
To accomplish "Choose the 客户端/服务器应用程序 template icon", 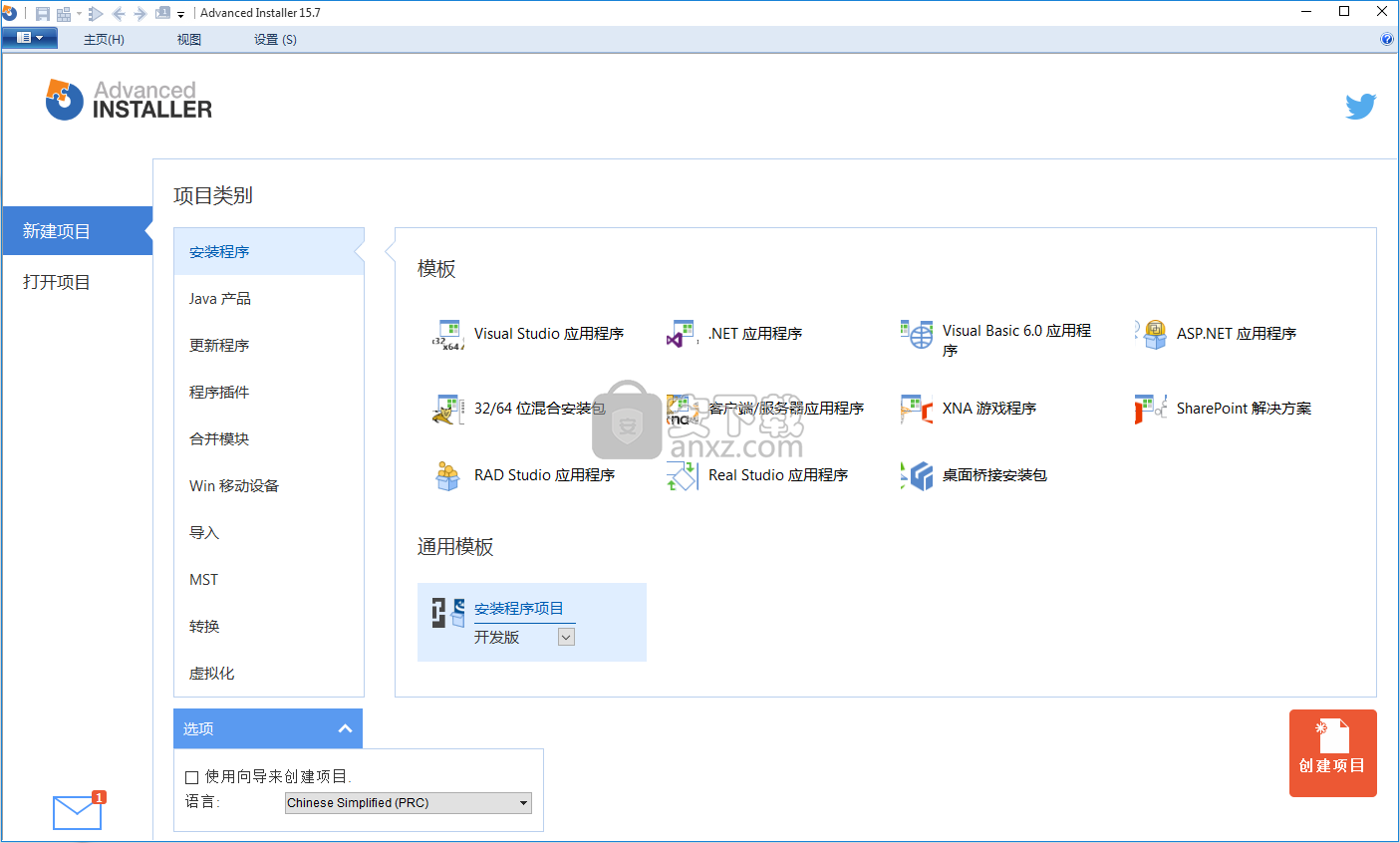I will tap(682, 409).
